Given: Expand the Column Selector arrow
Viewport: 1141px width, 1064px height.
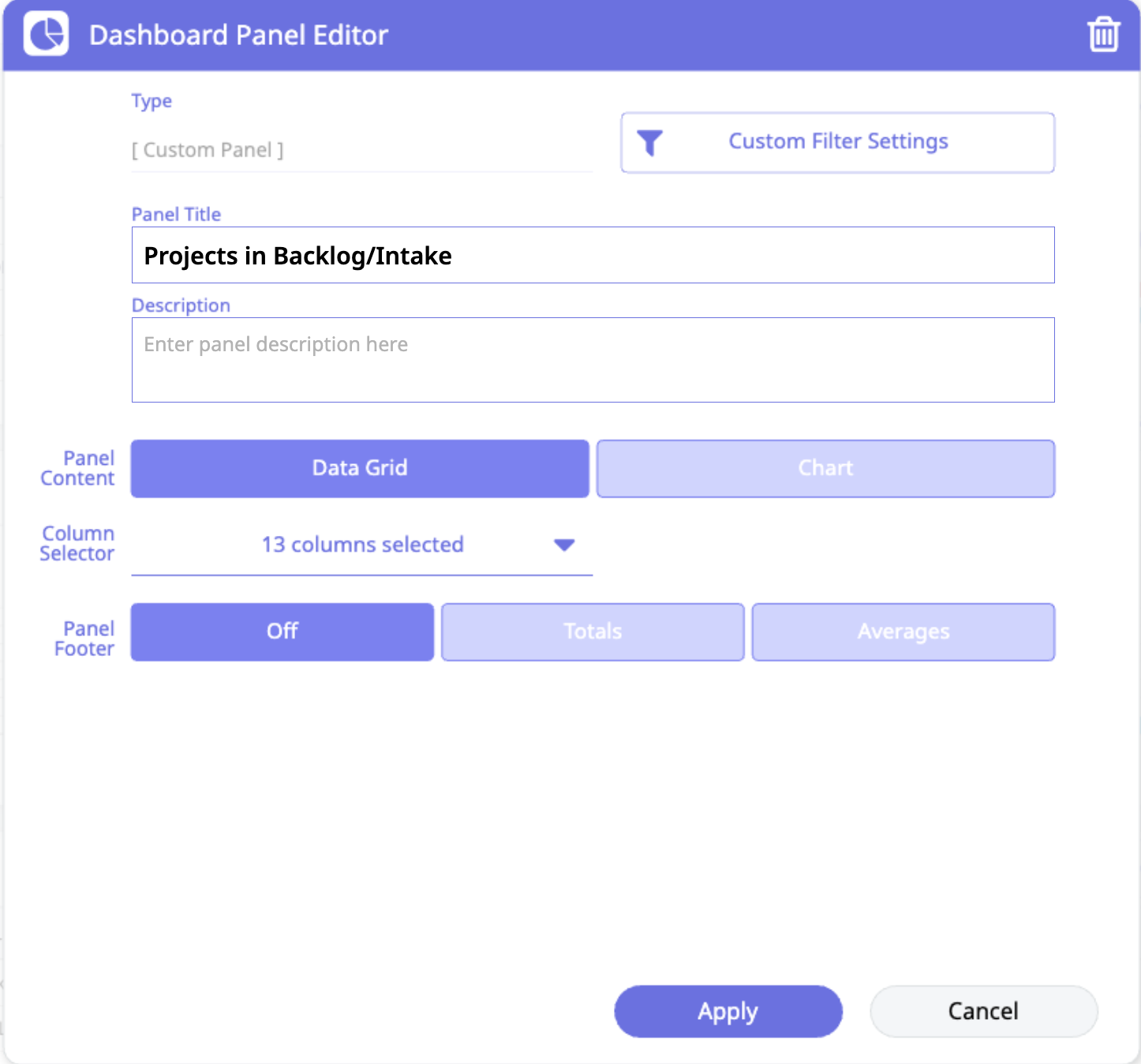Looking at the screenshot, I should tap(564, 545).
